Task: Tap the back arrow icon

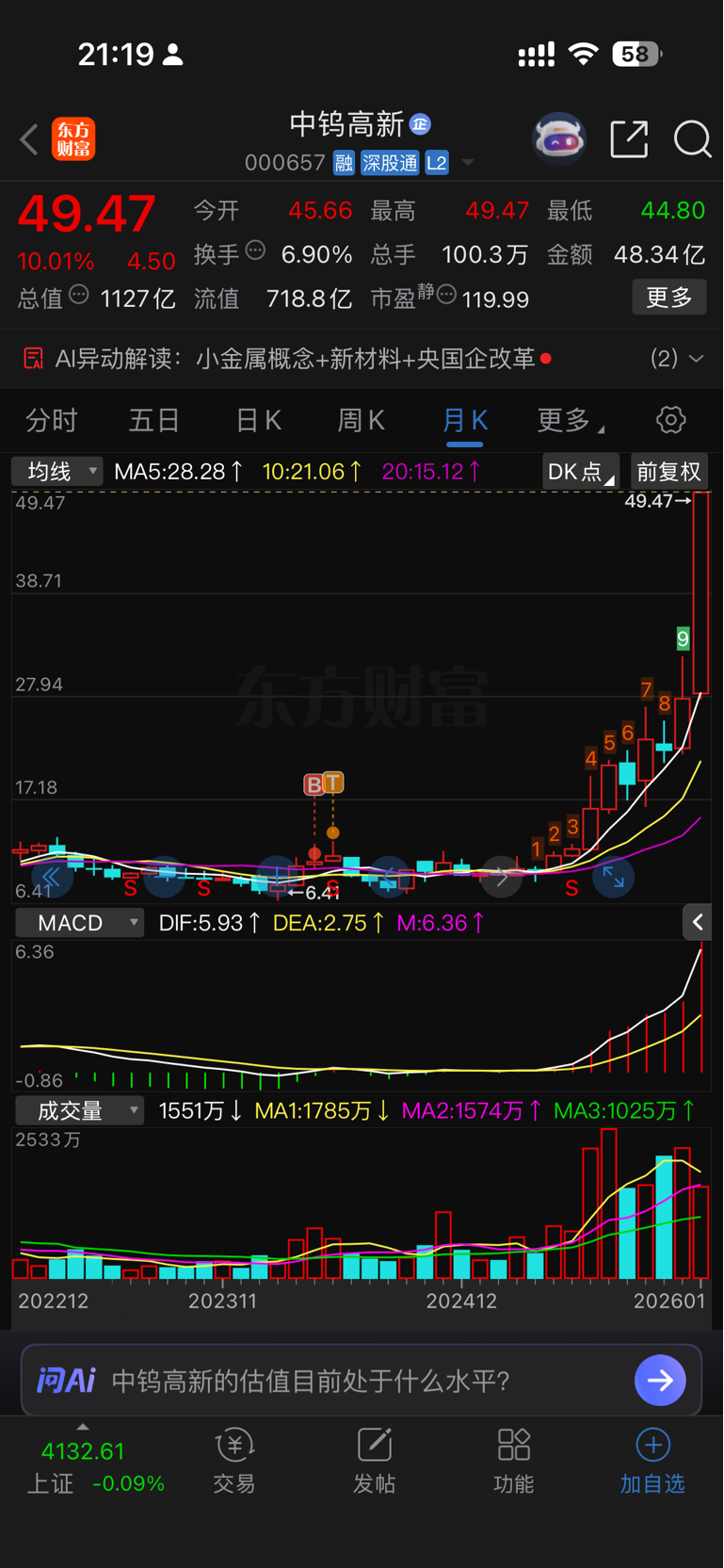Action: click(29, 139)
